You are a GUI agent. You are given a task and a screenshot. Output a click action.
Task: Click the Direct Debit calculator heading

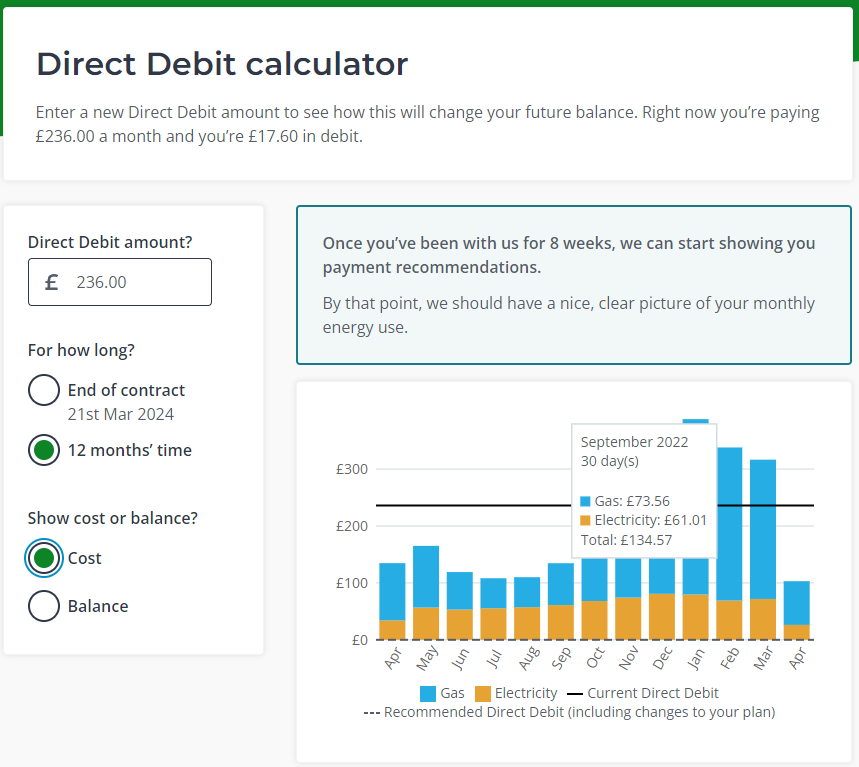222,64
